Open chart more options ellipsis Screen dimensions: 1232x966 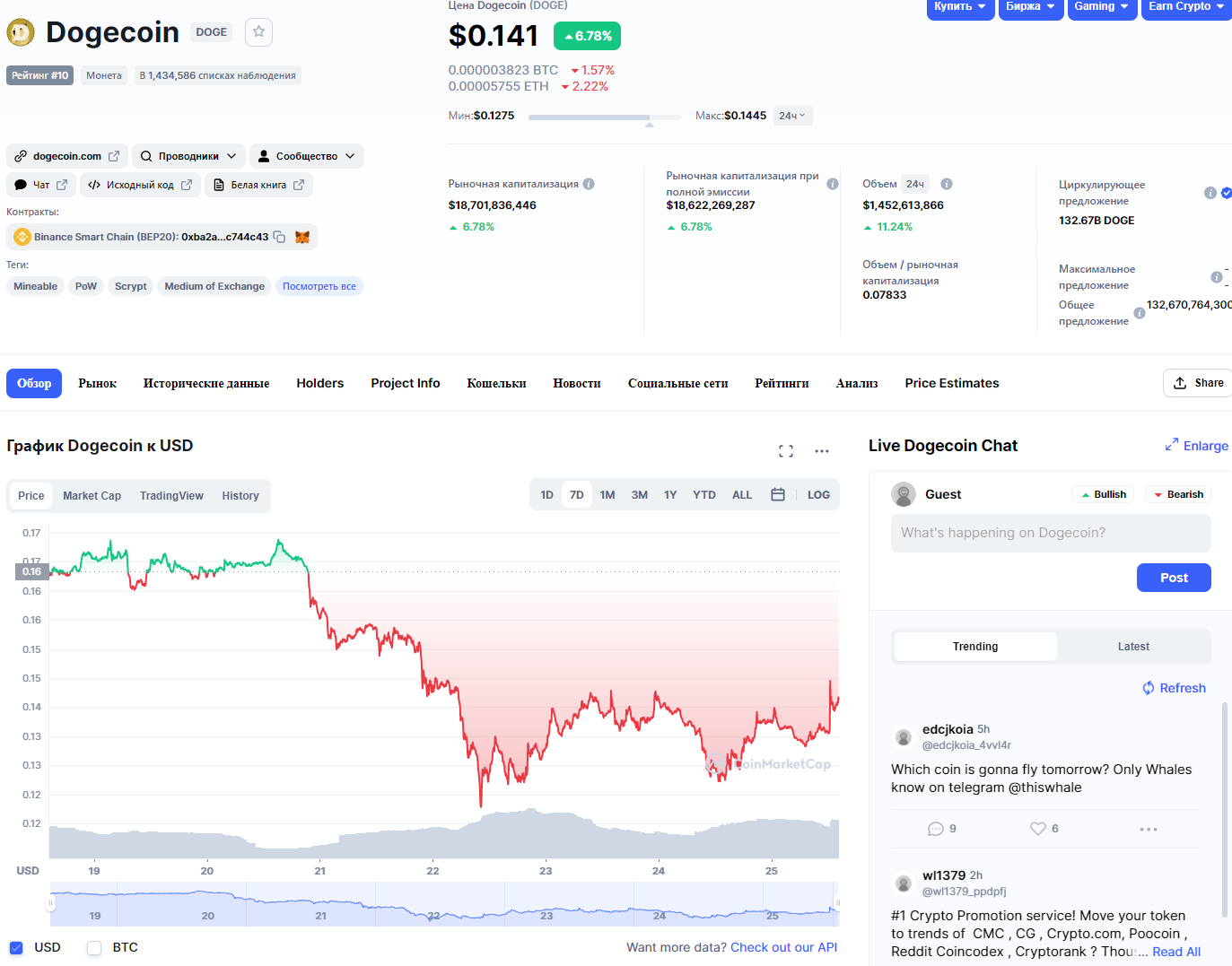coord(822,451)
